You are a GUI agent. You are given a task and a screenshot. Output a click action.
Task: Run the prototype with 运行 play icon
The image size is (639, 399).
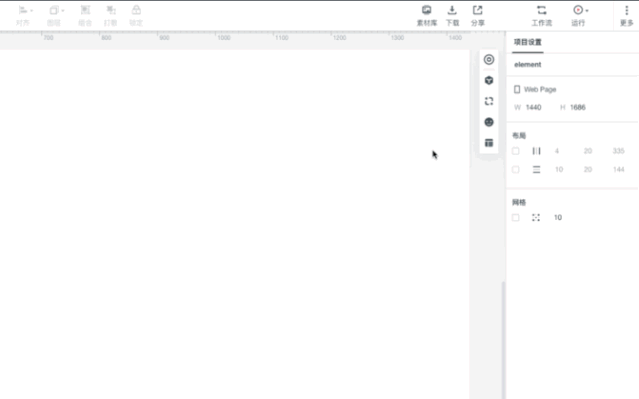[x=578, y=10]
